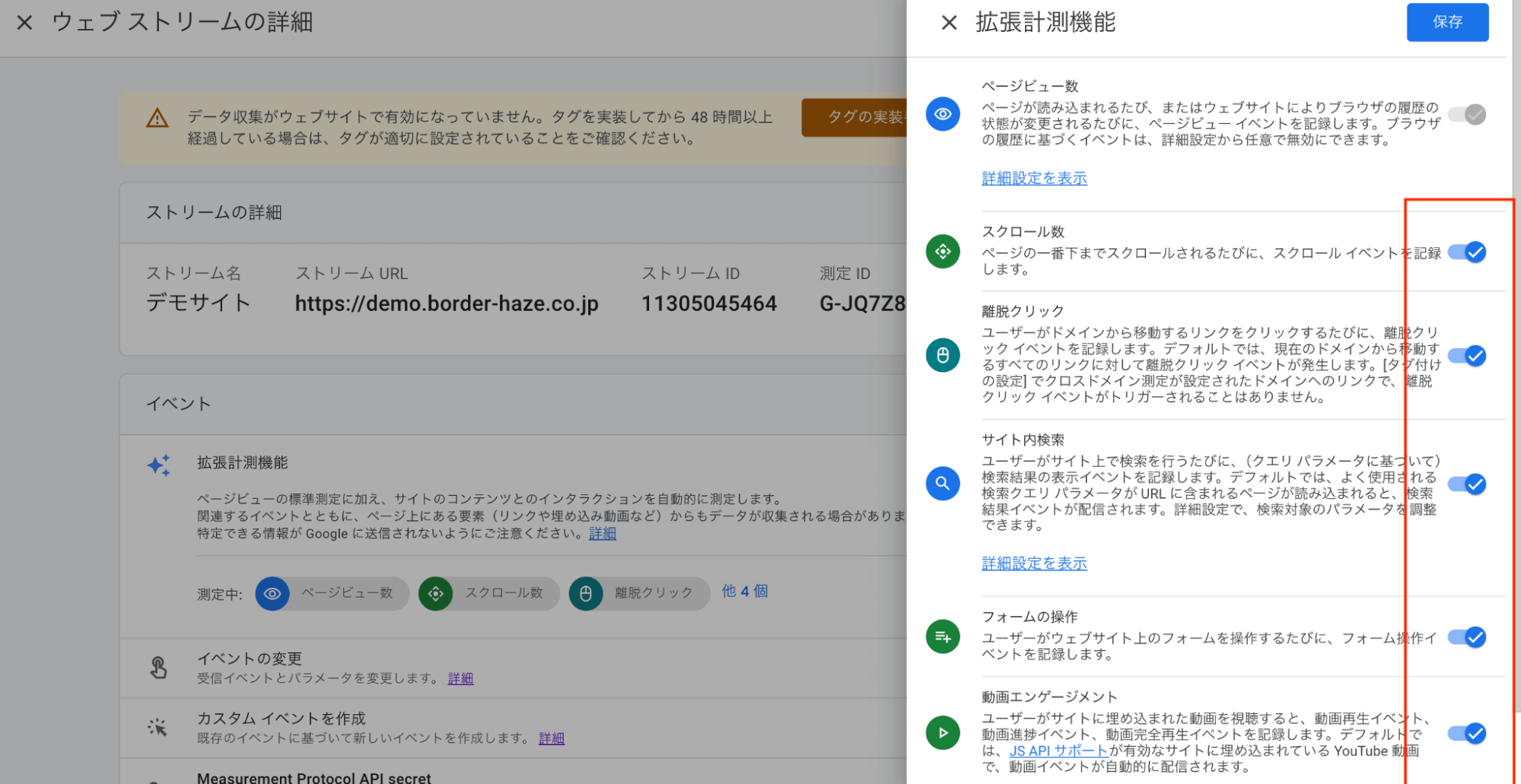
Task: Click the form interactions icon
Action: click(943, 637)
